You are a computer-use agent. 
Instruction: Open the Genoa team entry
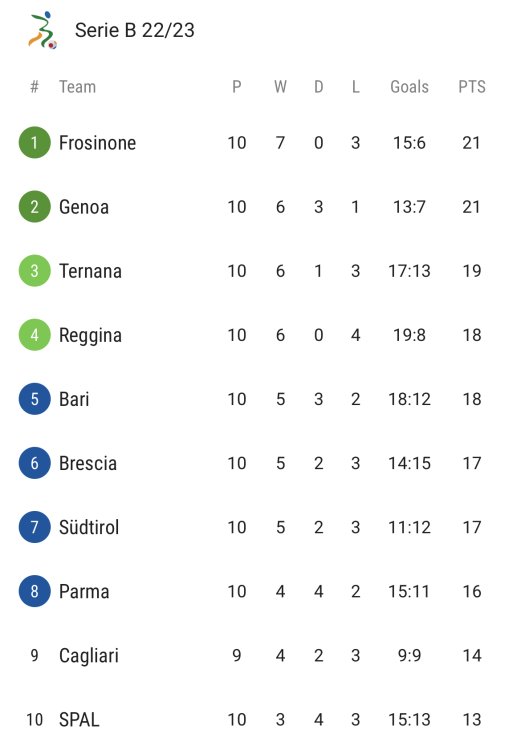84,207
